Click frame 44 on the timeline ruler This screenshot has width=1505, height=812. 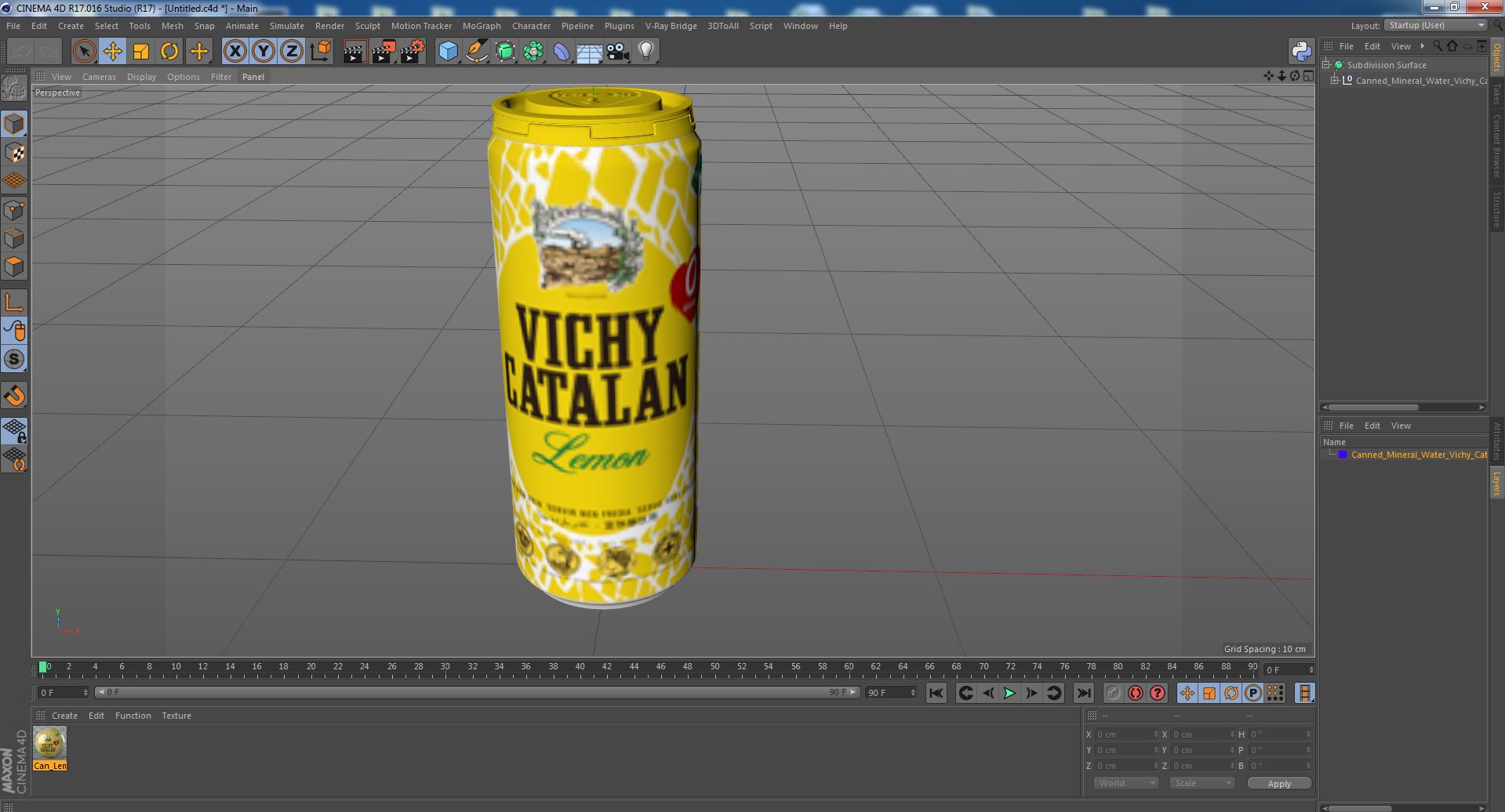(634, 667)
